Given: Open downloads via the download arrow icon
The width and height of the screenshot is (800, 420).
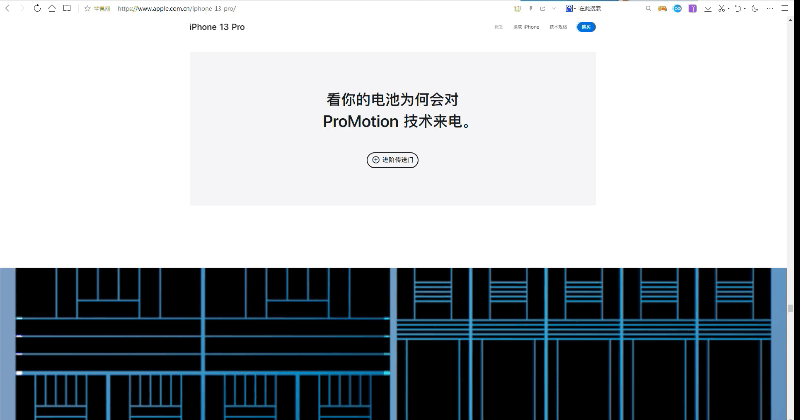Looking at the screenshot, I should [x=708, y=8].
